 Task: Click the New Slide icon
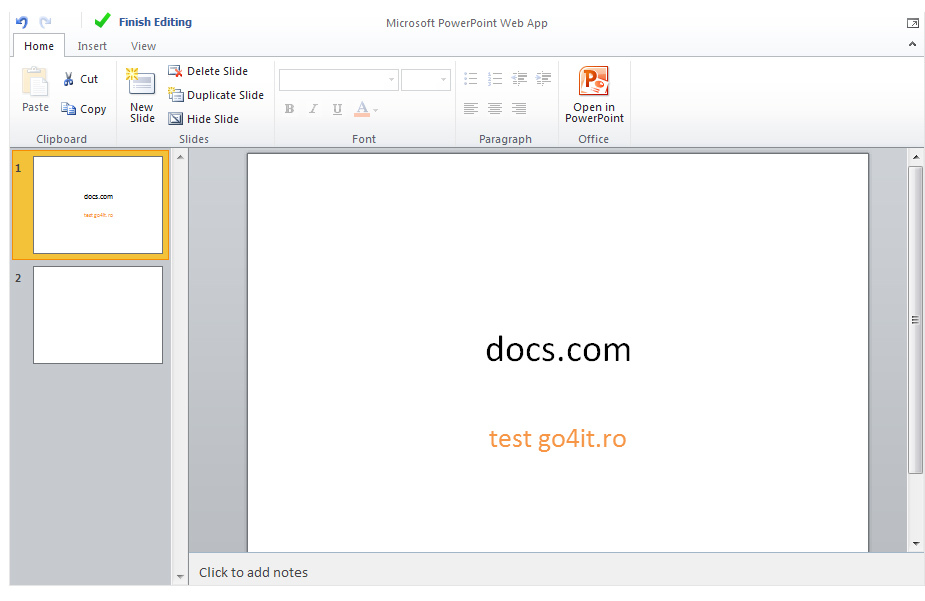[x=140, y=81]
